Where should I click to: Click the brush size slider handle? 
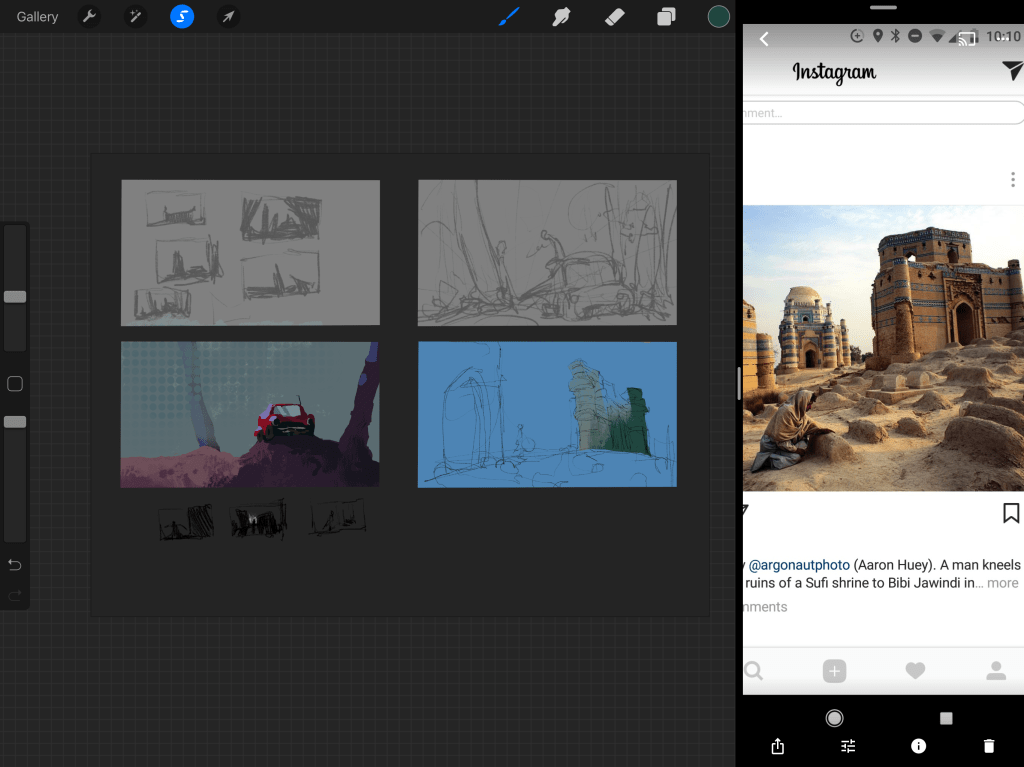[x=15, y=297]
